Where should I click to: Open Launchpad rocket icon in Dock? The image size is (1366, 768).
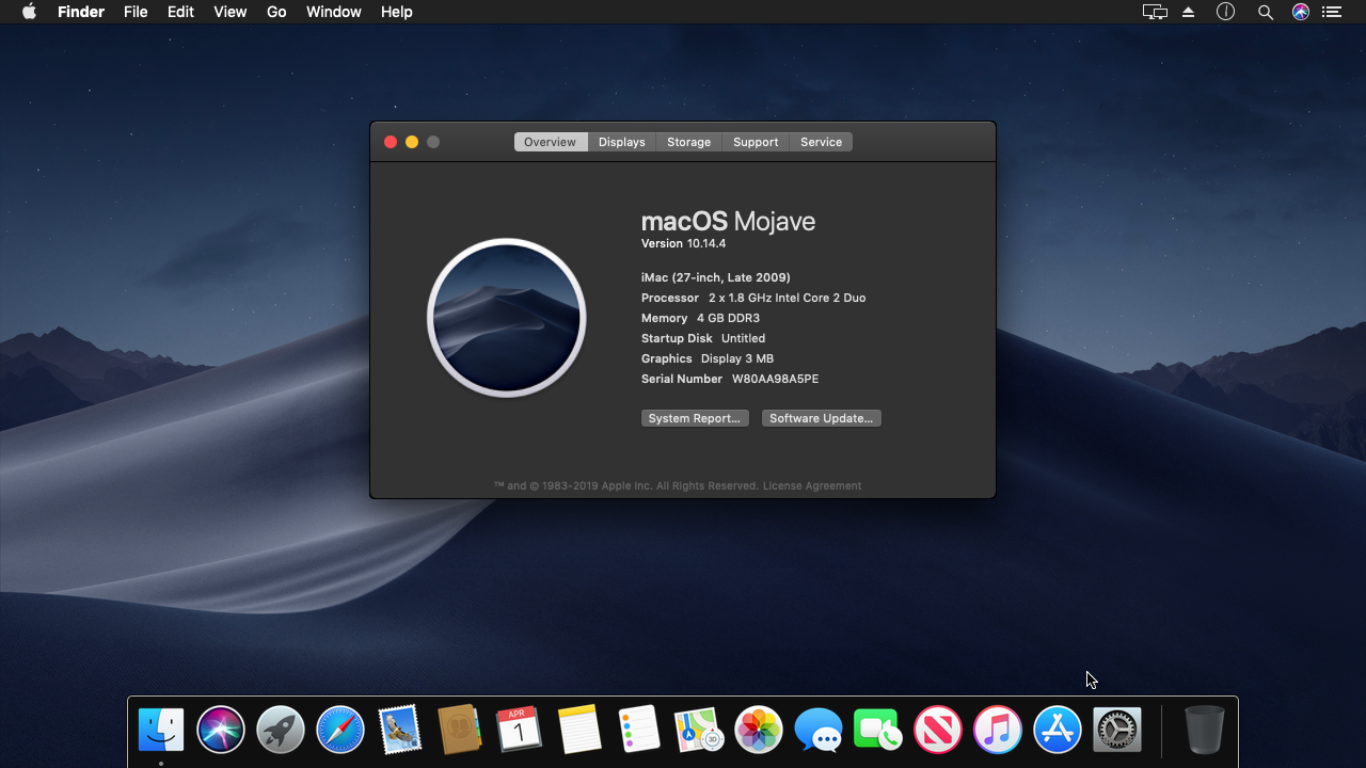pos(281,730)
